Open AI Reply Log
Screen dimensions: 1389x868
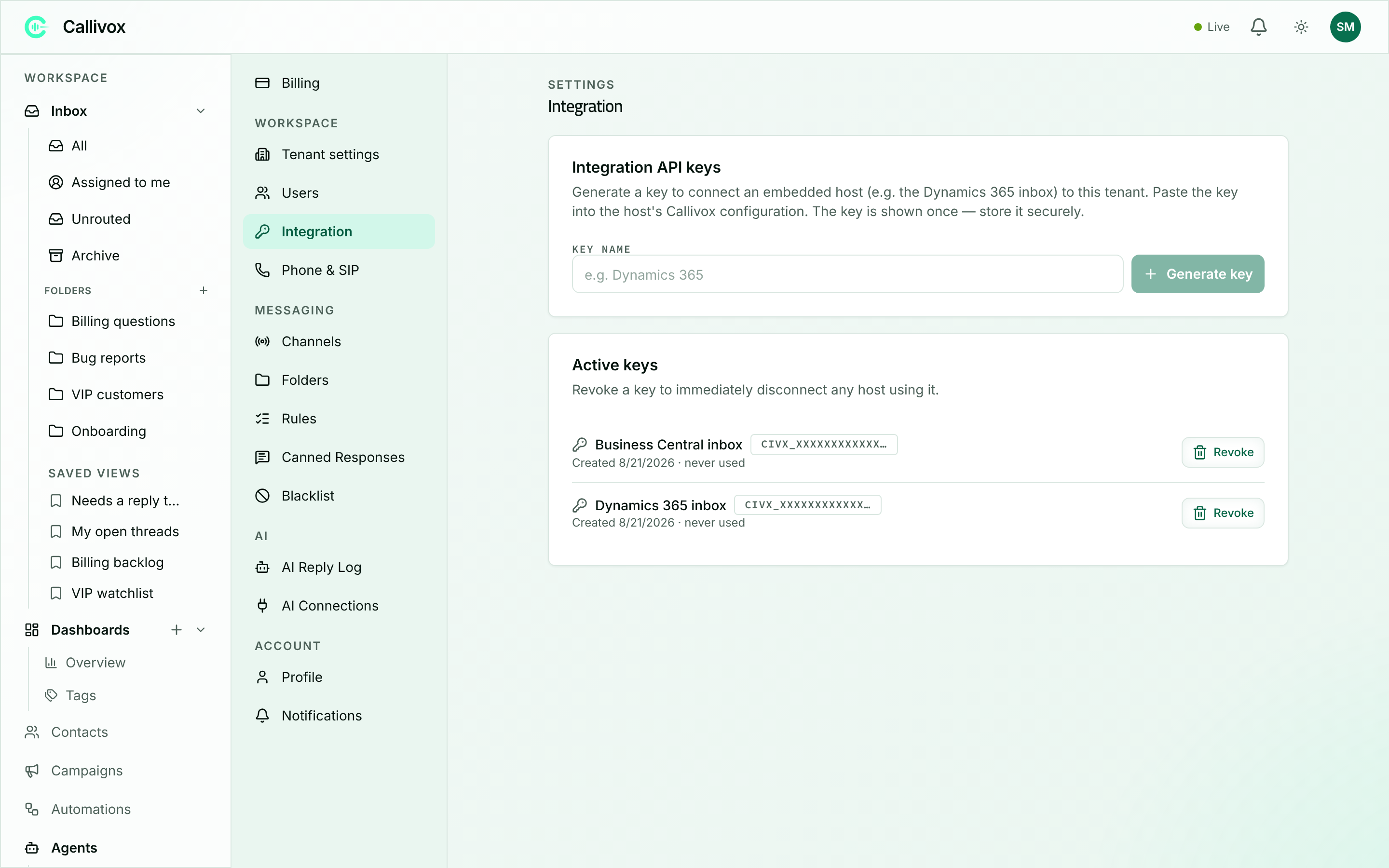point(339,567)
